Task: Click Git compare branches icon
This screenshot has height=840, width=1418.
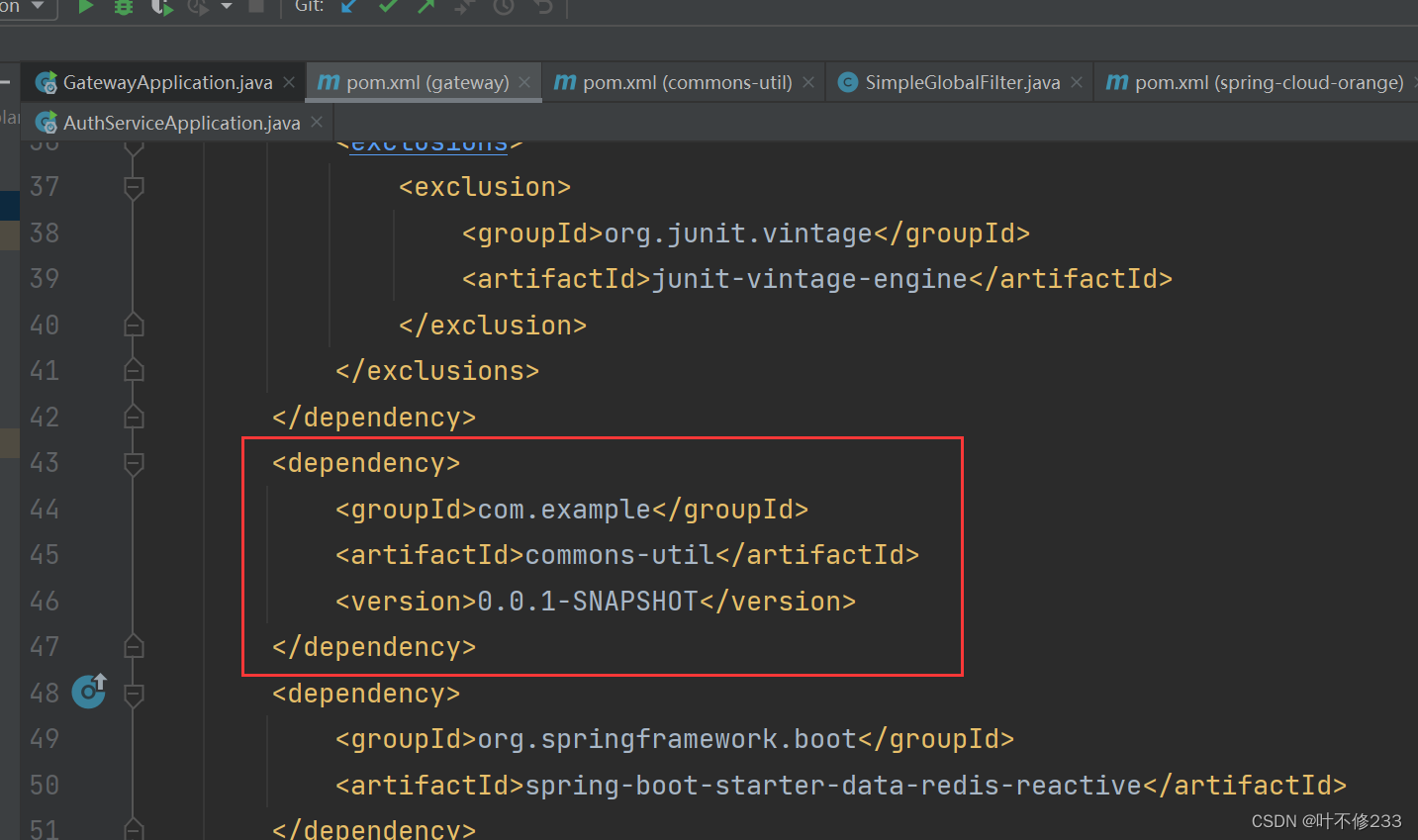Action: click(464, 7)
